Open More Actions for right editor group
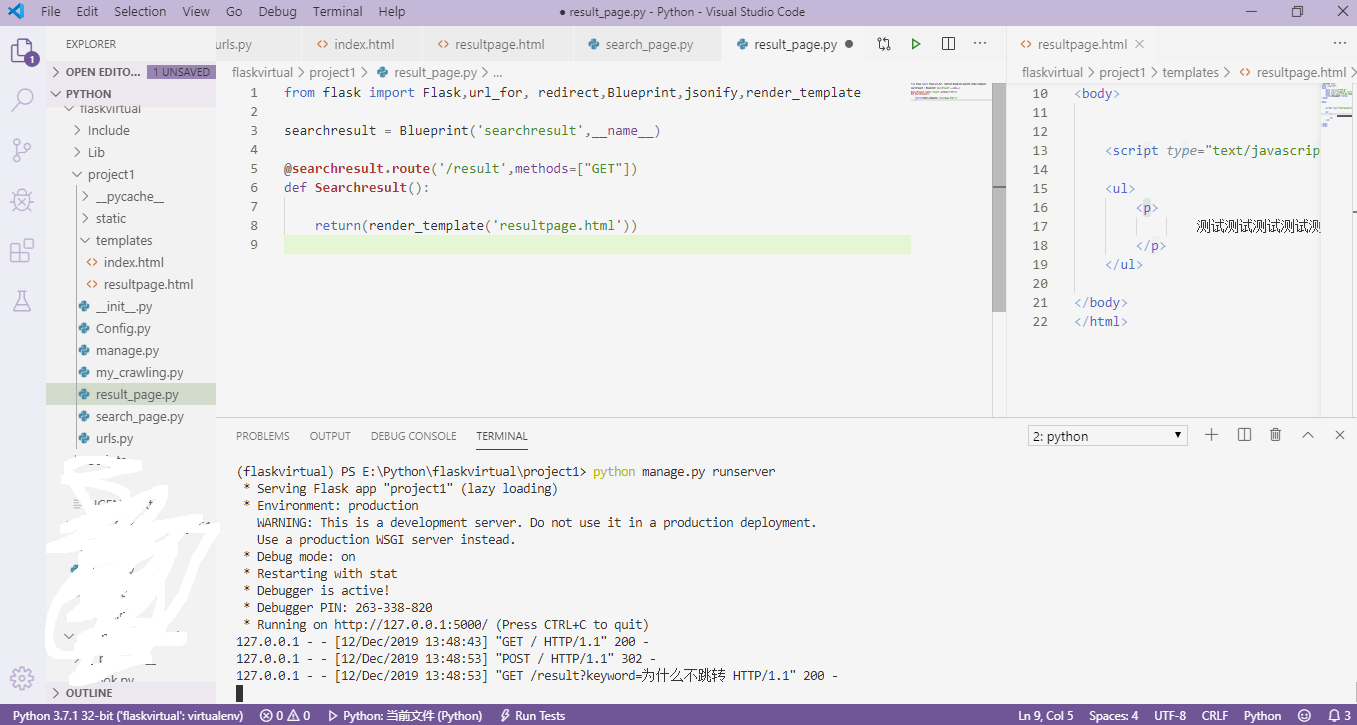 (1340, 44)
